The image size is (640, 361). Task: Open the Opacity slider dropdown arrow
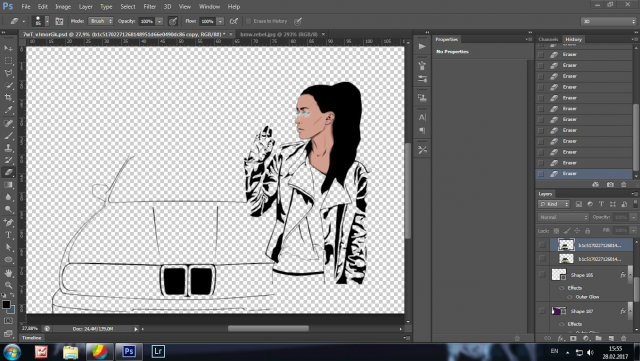[160, 21]
